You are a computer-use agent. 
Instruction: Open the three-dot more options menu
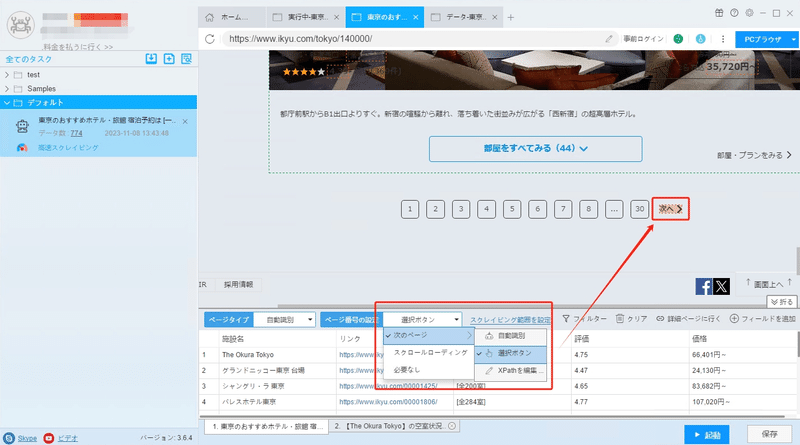pyautogui.click(x=723, y=39)
